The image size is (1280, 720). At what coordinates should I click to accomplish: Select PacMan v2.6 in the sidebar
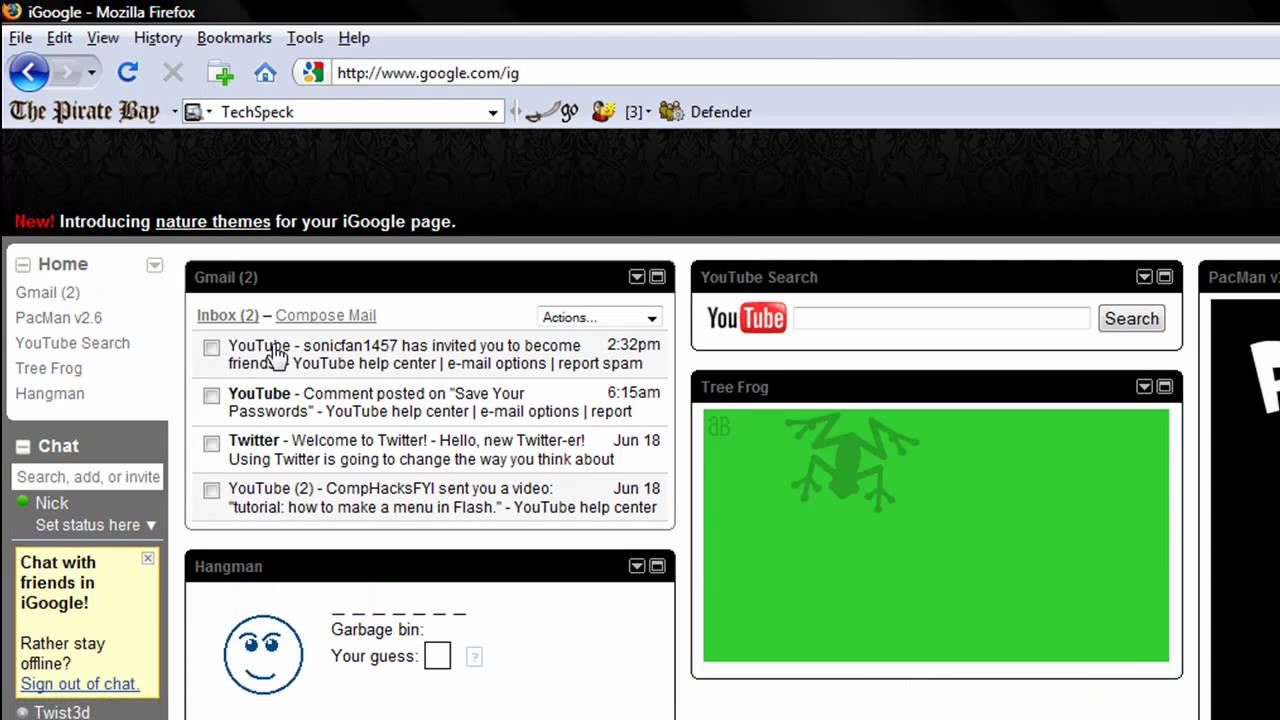pos(59,317)
